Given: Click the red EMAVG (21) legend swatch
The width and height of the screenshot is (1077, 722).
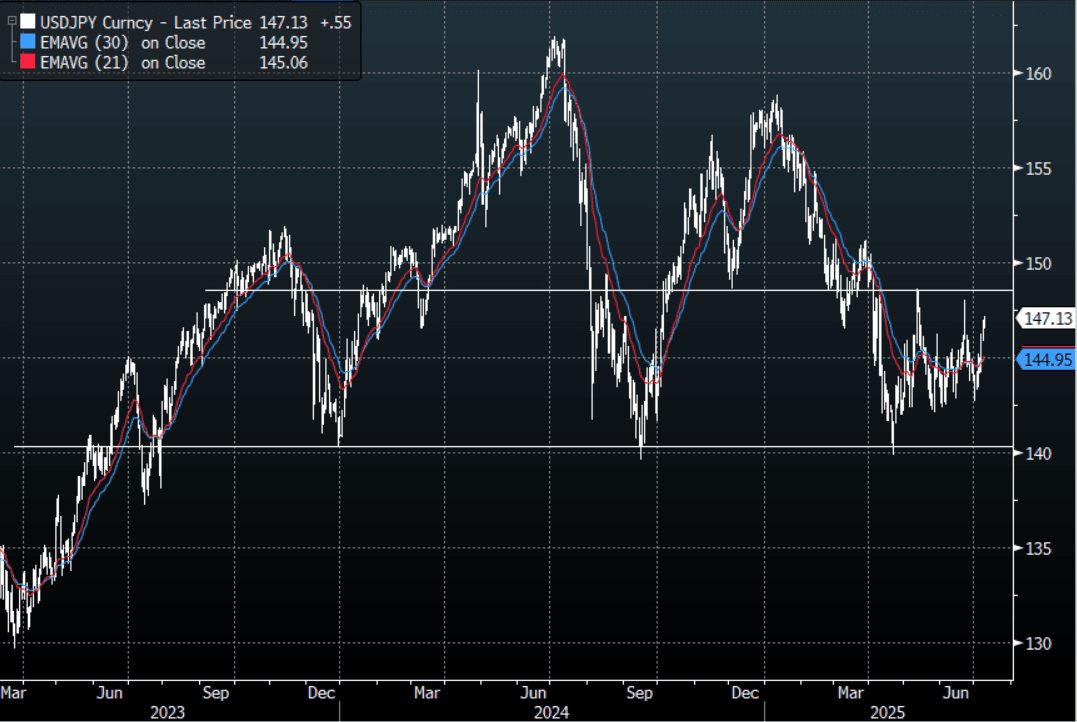Looking at the screenshot, I should [x=27, y=62].
